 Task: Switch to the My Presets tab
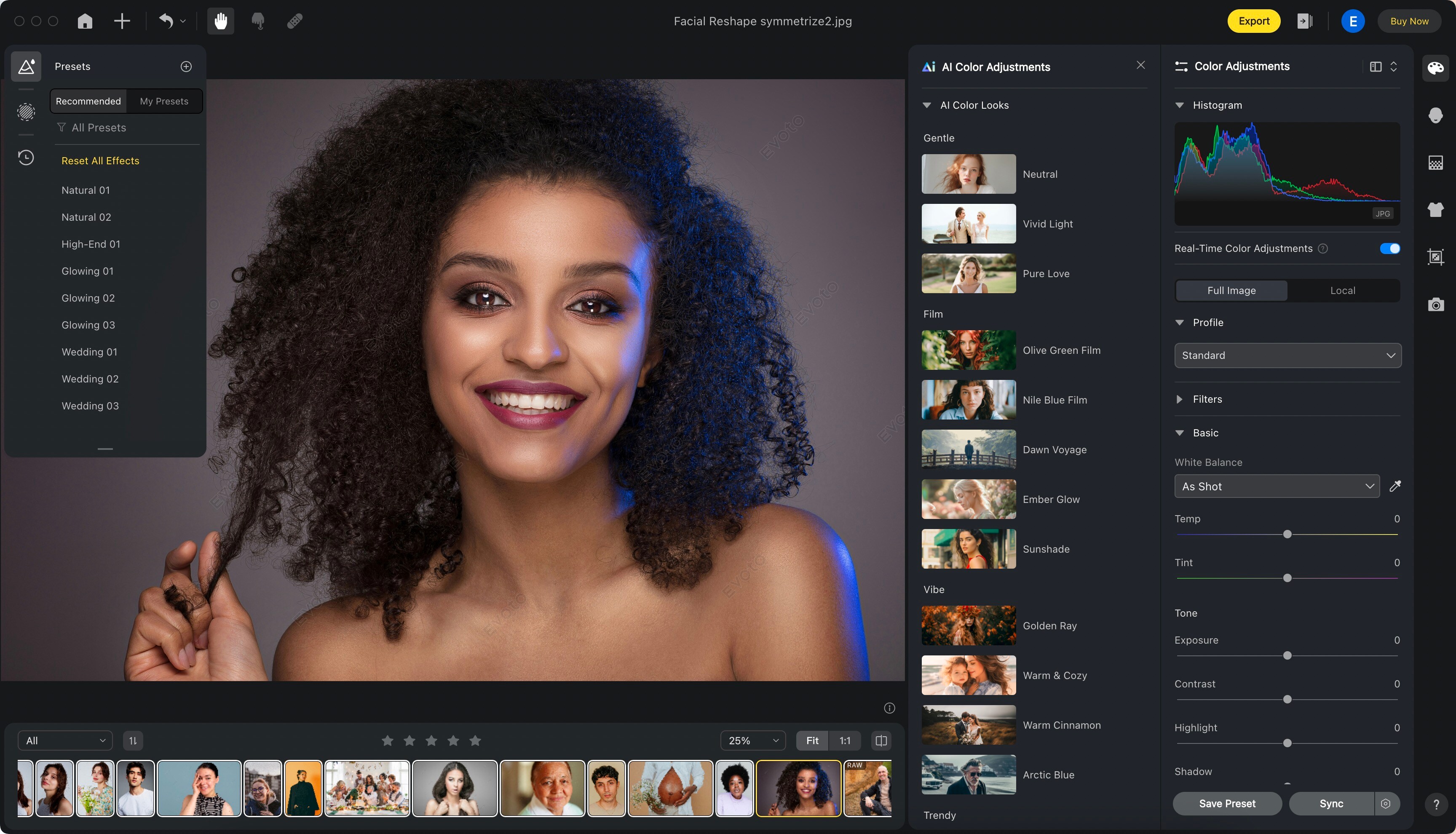164,102
